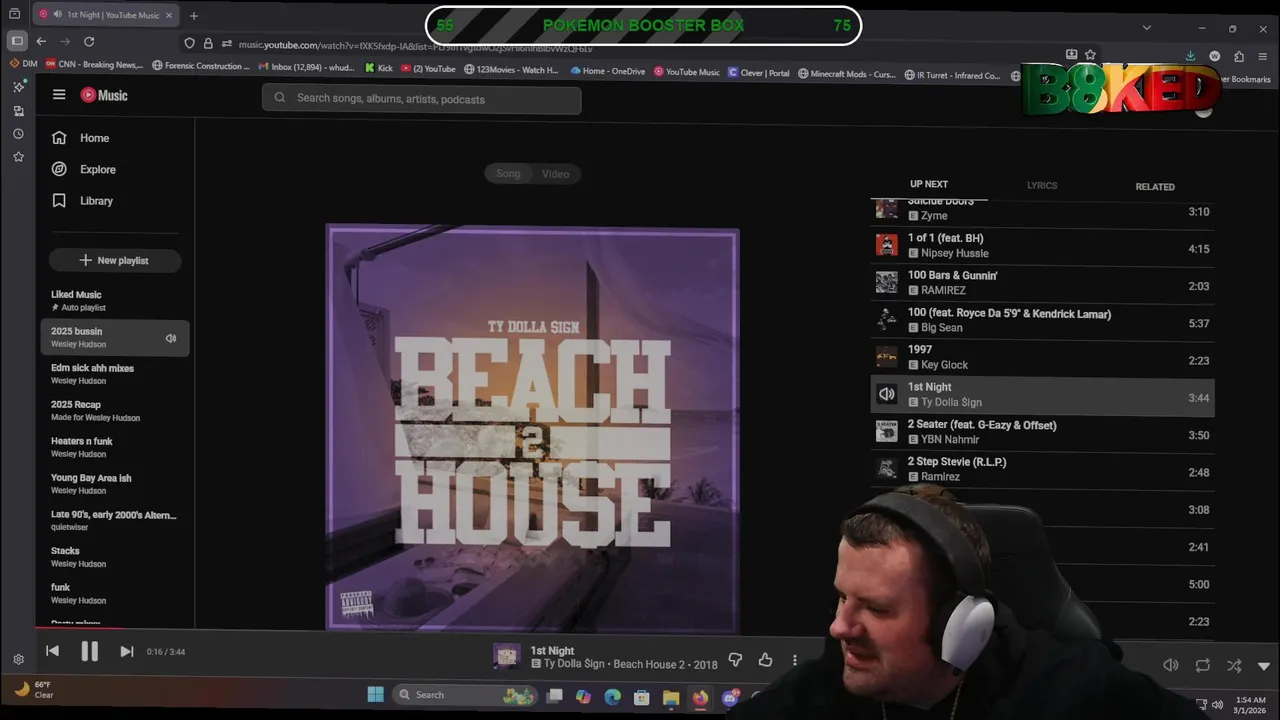The width and height of the screenshot is (1280, 720).
Task: Switch to Video view
Action: [x=556, y=174]
